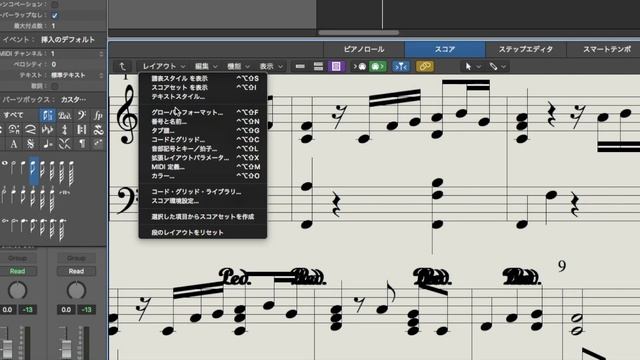Screen dimensions: 640x360
Task: Switch to the スコア tab
Action: pyautogui.click(x=445, y=49)
